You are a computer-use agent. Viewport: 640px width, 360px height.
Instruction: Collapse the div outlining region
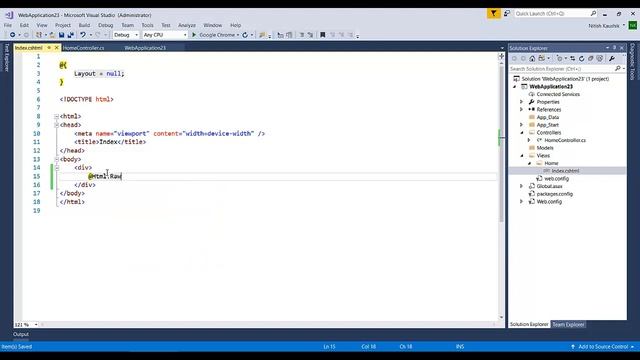(57, 168)
